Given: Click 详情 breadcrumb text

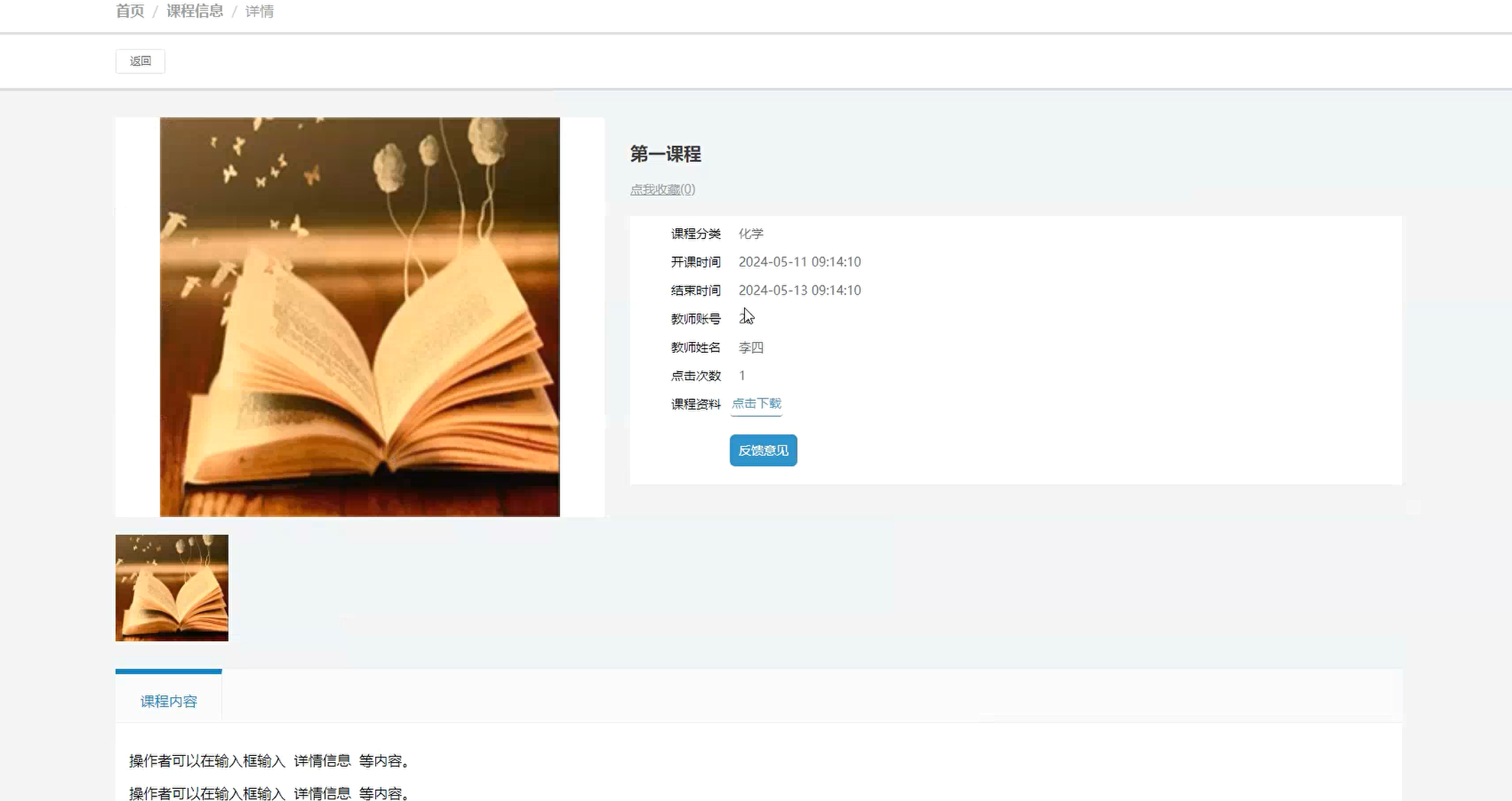Looking at the screenshot, I should tap(260, 11).
